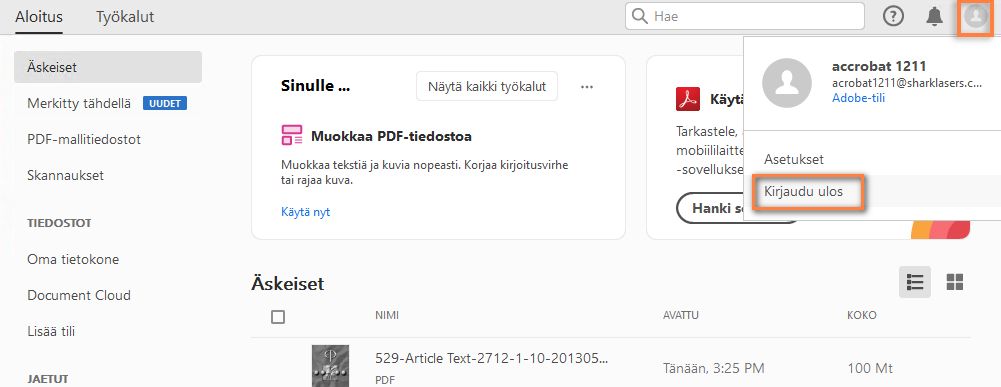The height and width of the screenshot is (387, 1001).
Task: Click the acrobat1211@sharklasers email text
Action: 907,83
